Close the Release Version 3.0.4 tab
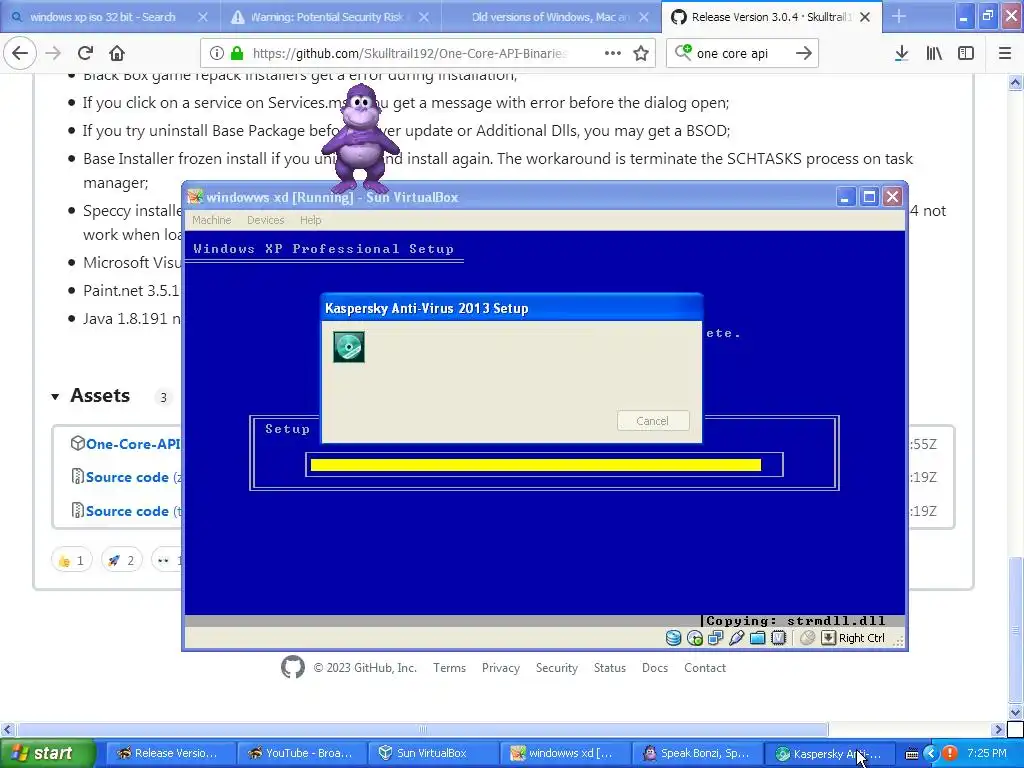The image size is (1024, 768). tap(865, 17)
